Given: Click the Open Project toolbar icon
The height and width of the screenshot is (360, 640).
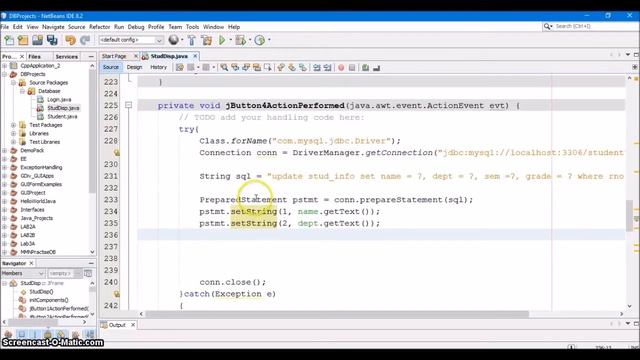Looking at the screenshot, I should [38, 40].
